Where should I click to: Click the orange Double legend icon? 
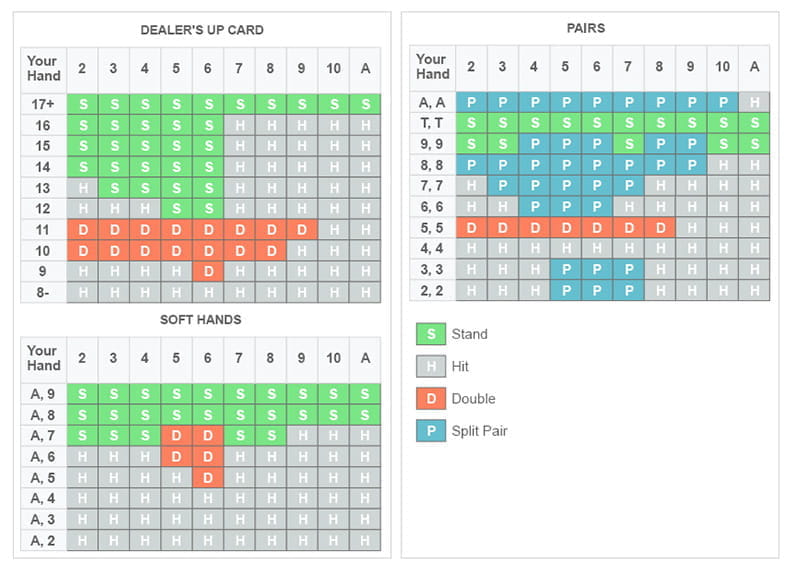pos(429,398)
